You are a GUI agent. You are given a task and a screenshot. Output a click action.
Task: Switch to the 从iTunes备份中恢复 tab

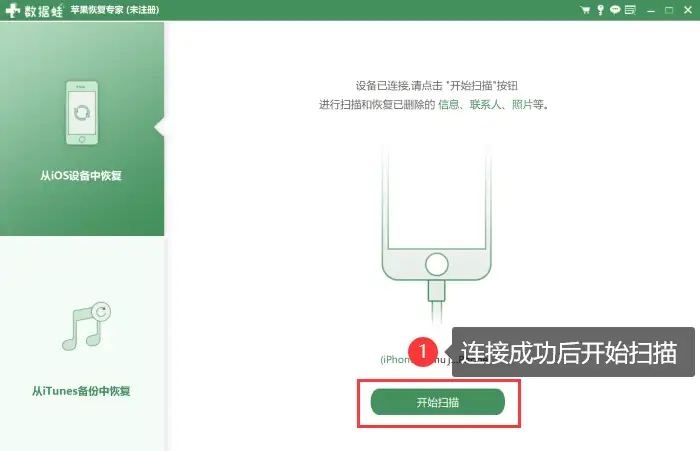(x=82, y=344)
